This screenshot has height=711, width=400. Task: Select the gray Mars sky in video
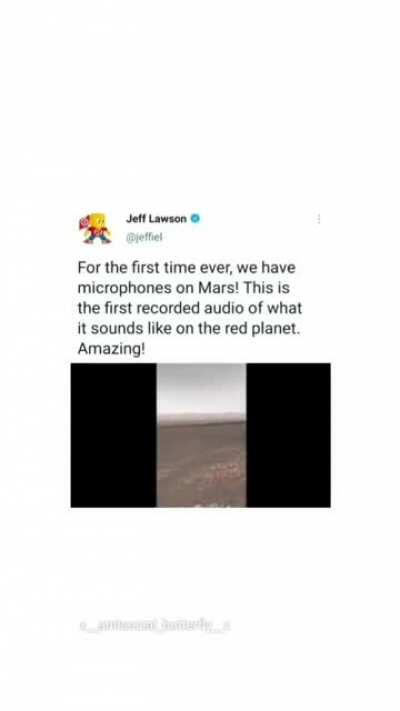pos(201,388)
